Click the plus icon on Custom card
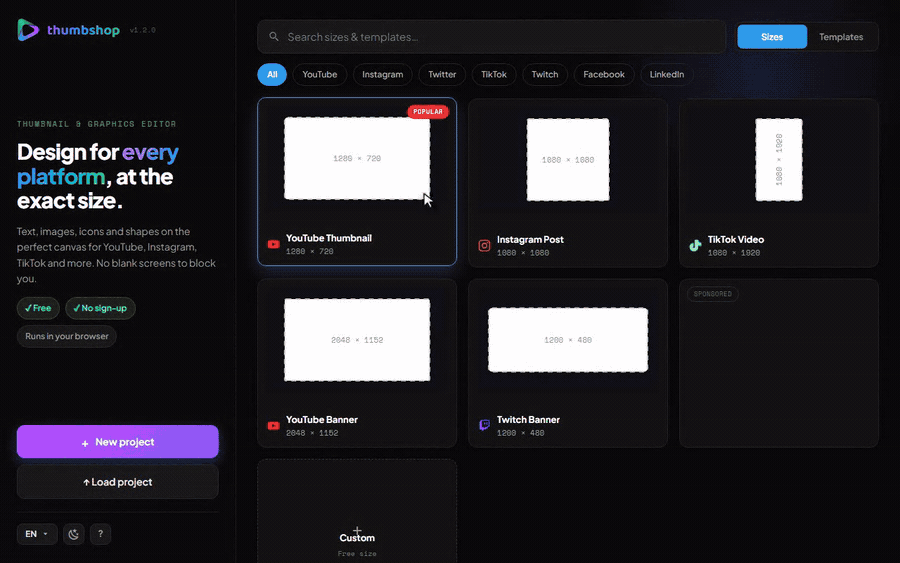 coord(357,530)
